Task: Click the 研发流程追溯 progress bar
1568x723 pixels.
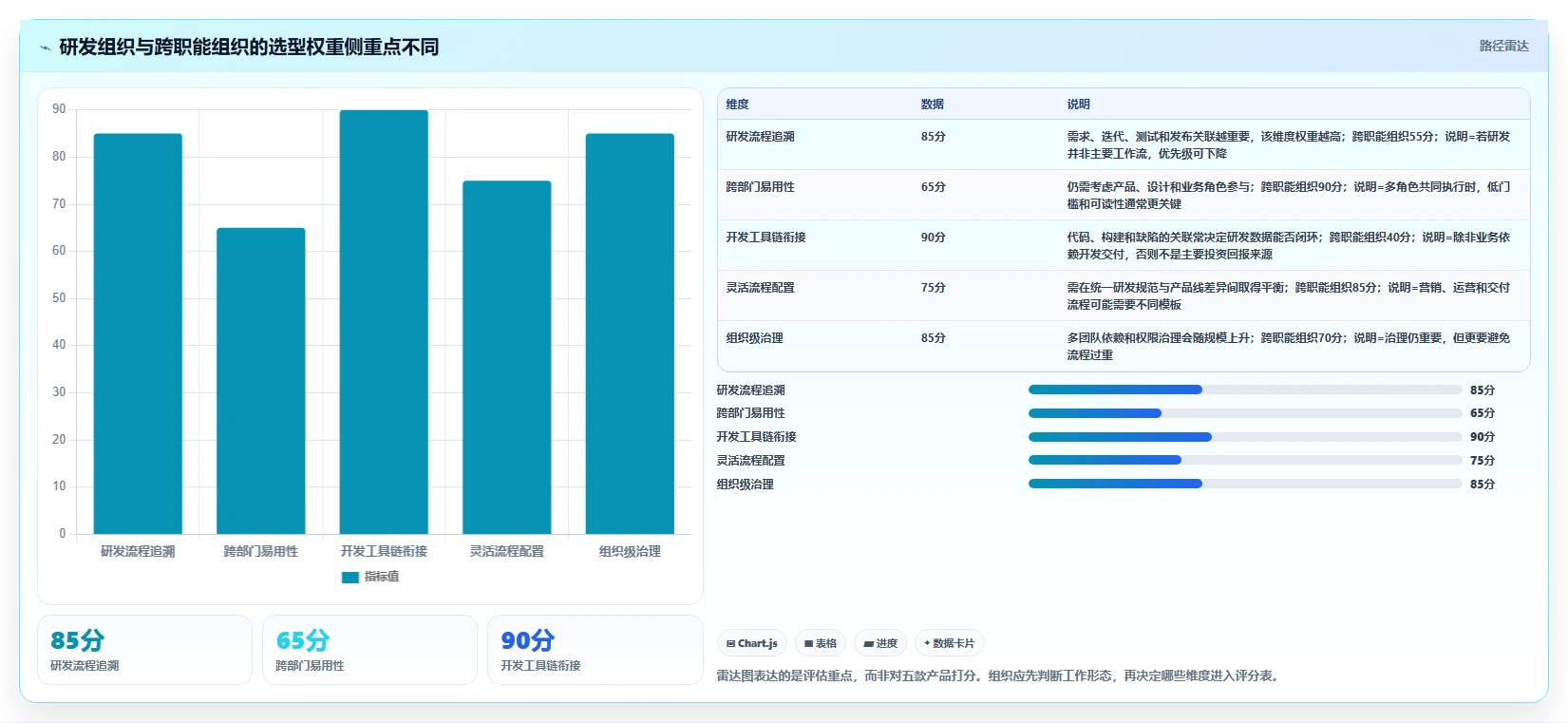Action: click(1245, 390)
